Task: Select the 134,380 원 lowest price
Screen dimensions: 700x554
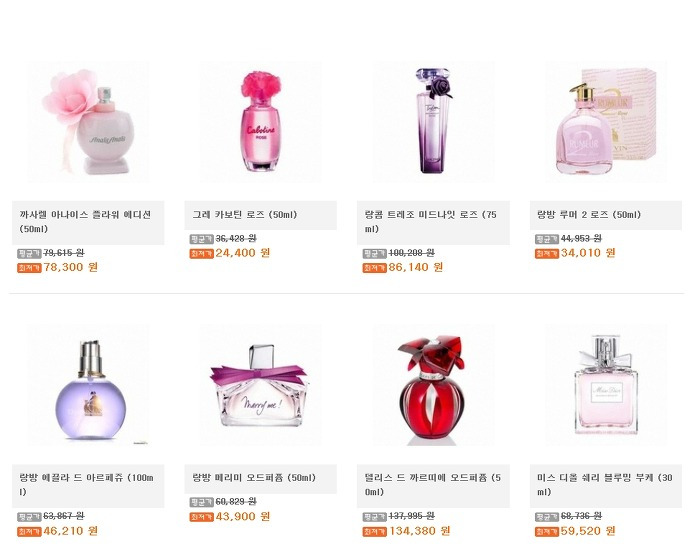Action: (x=419, y=531)
